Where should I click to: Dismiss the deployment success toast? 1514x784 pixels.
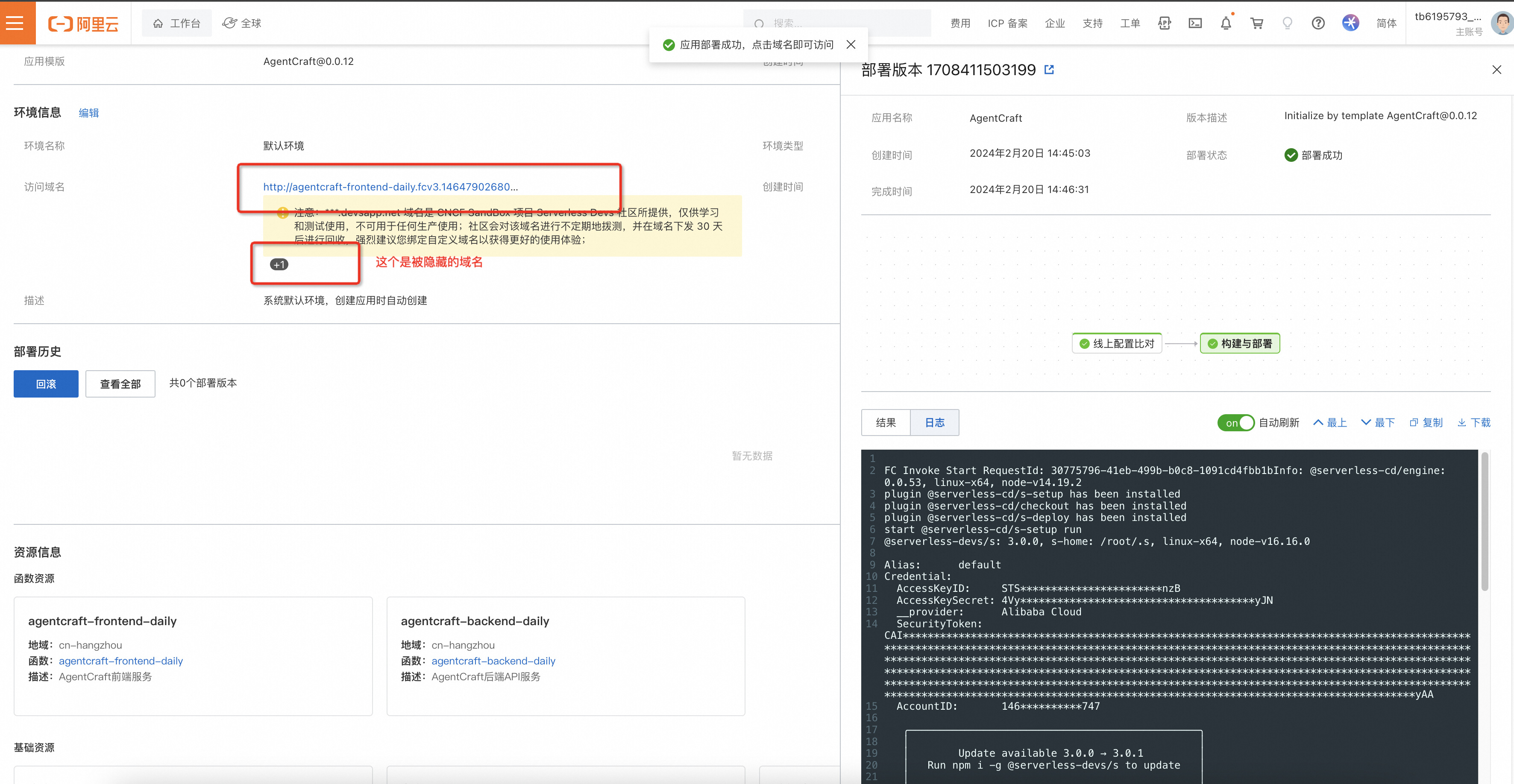851,45
